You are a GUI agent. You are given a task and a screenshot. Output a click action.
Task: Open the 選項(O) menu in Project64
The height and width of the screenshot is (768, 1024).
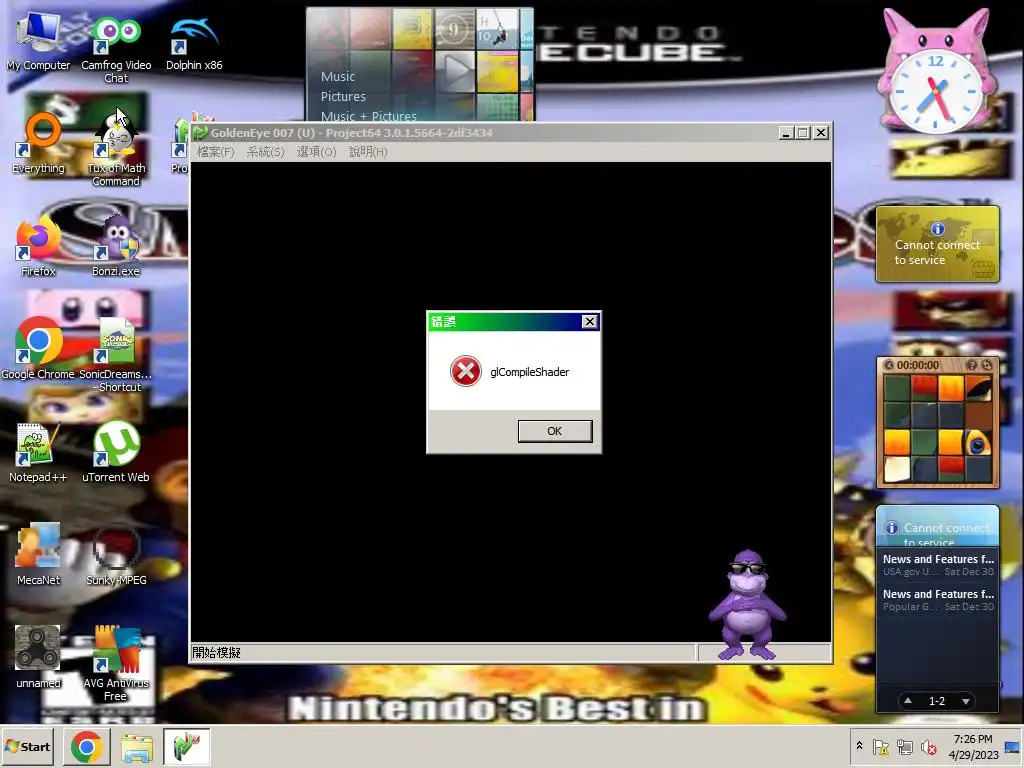(x=316, y=152)
